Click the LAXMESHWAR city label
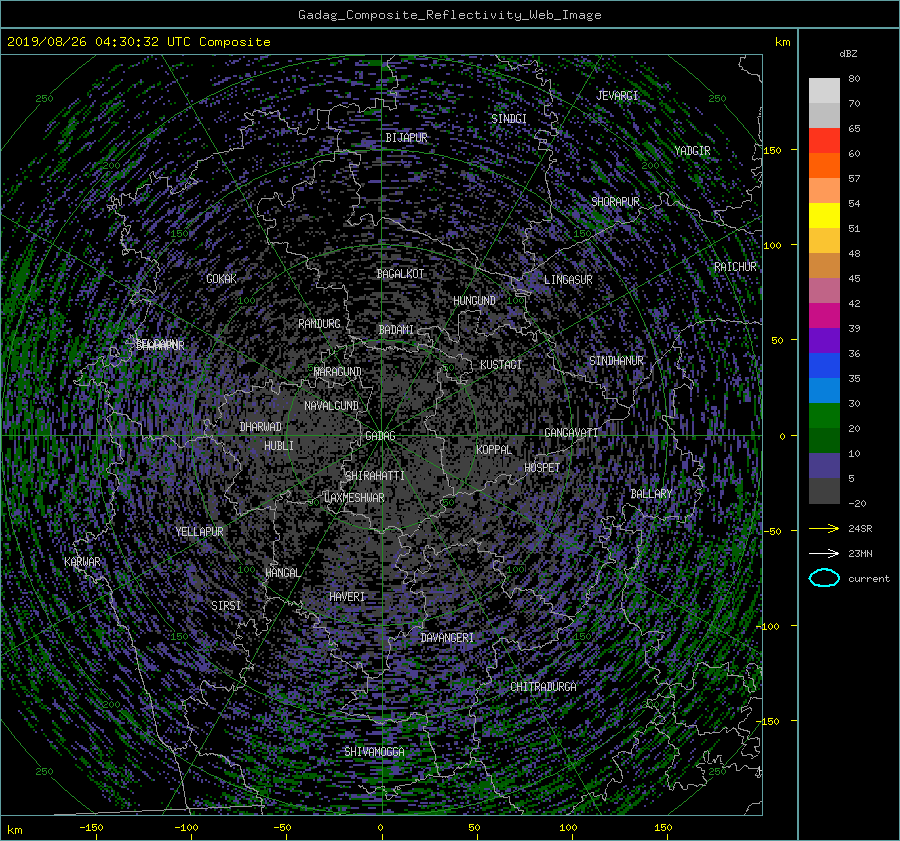Screen dimensions: 900x841 click(354, 498)
